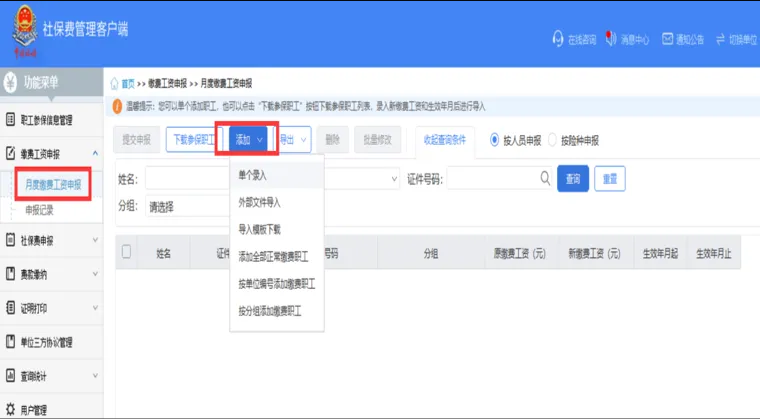Select the 按险种申报 radio button

coord(551,140)
